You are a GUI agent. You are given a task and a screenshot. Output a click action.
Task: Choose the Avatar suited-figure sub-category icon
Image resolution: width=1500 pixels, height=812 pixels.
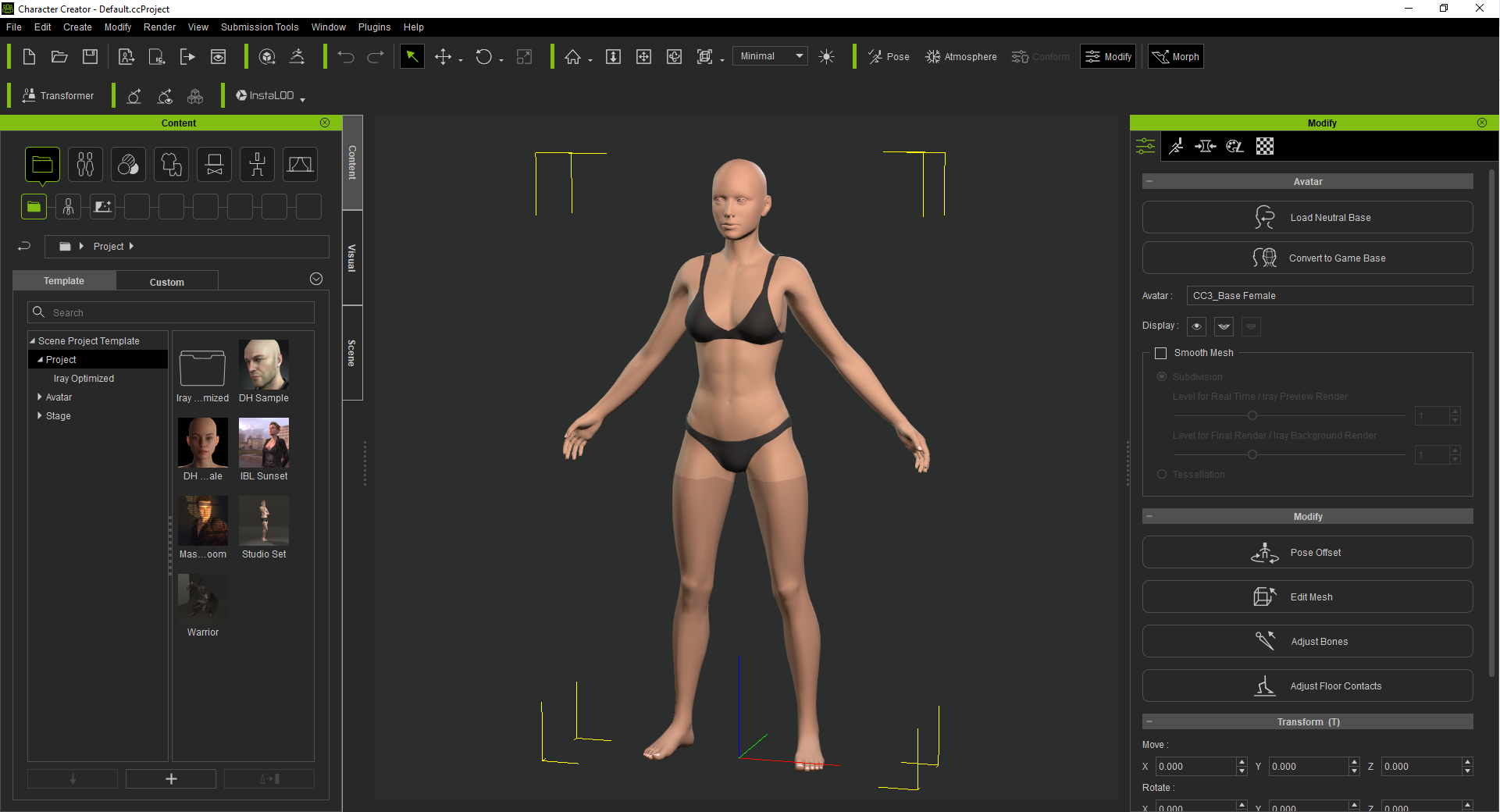coord(68,206)
